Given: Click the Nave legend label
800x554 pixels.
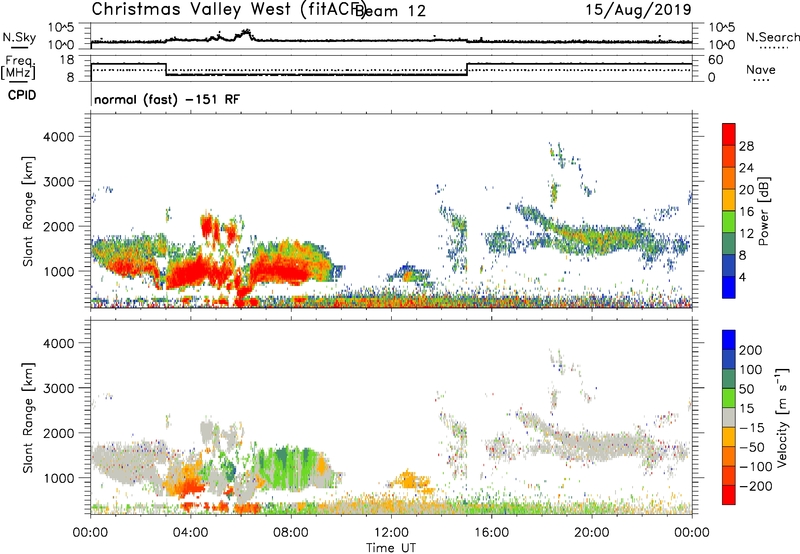Looking at the screenshot, I should pyautogui.click(x=761, y=69).
